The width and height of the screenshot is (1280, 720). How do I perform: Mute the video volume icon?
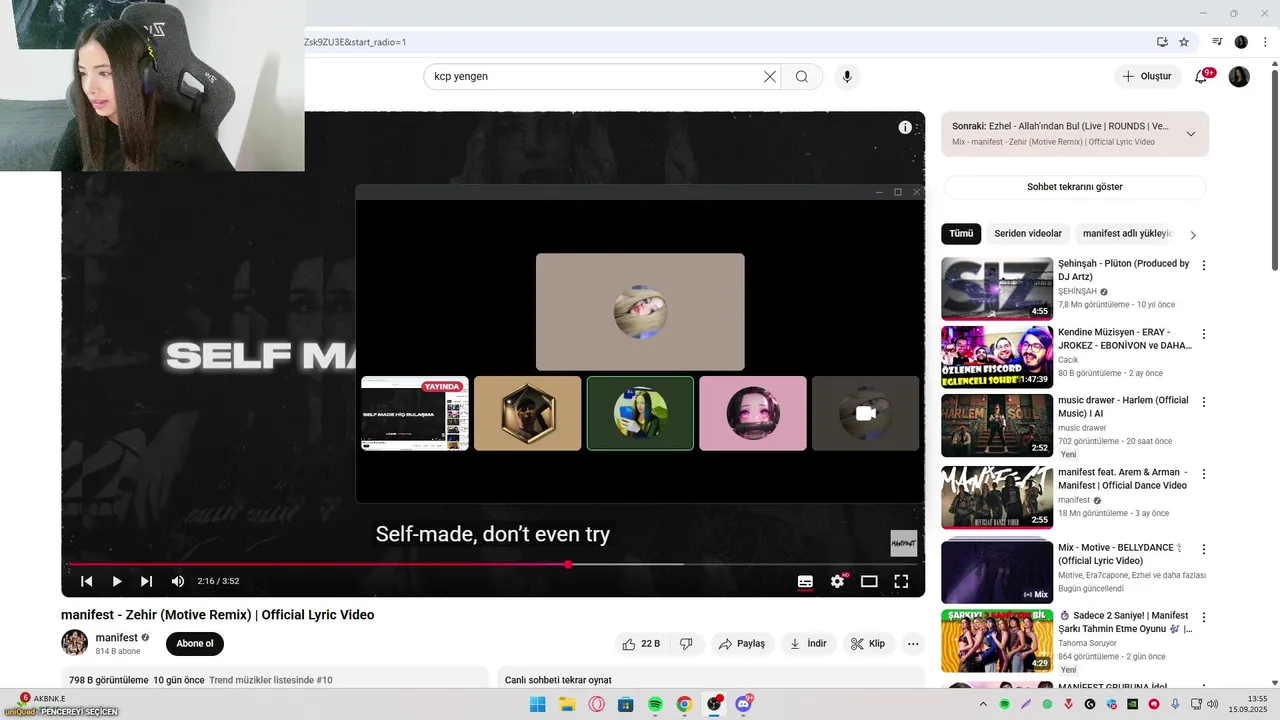click(x=178, y=581)
